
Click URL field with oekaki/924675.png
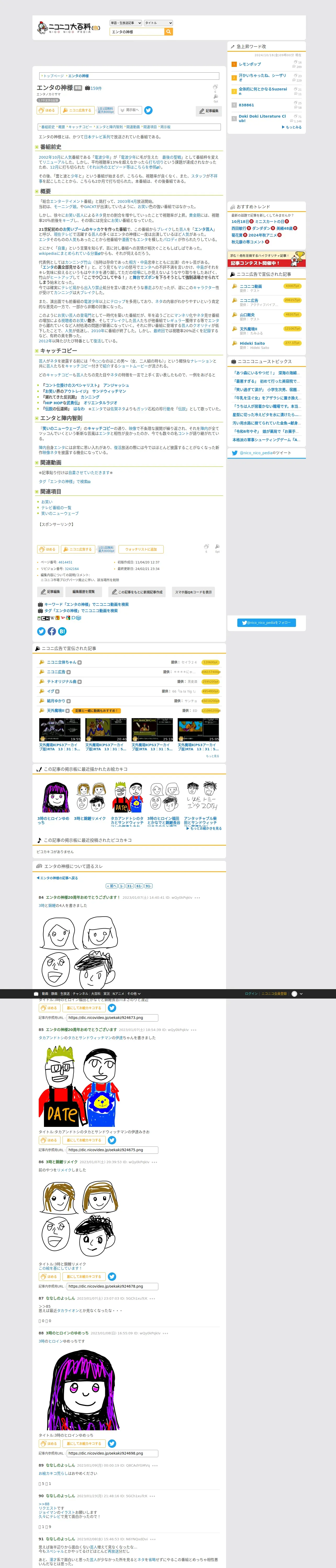[x=112, y=1150]
